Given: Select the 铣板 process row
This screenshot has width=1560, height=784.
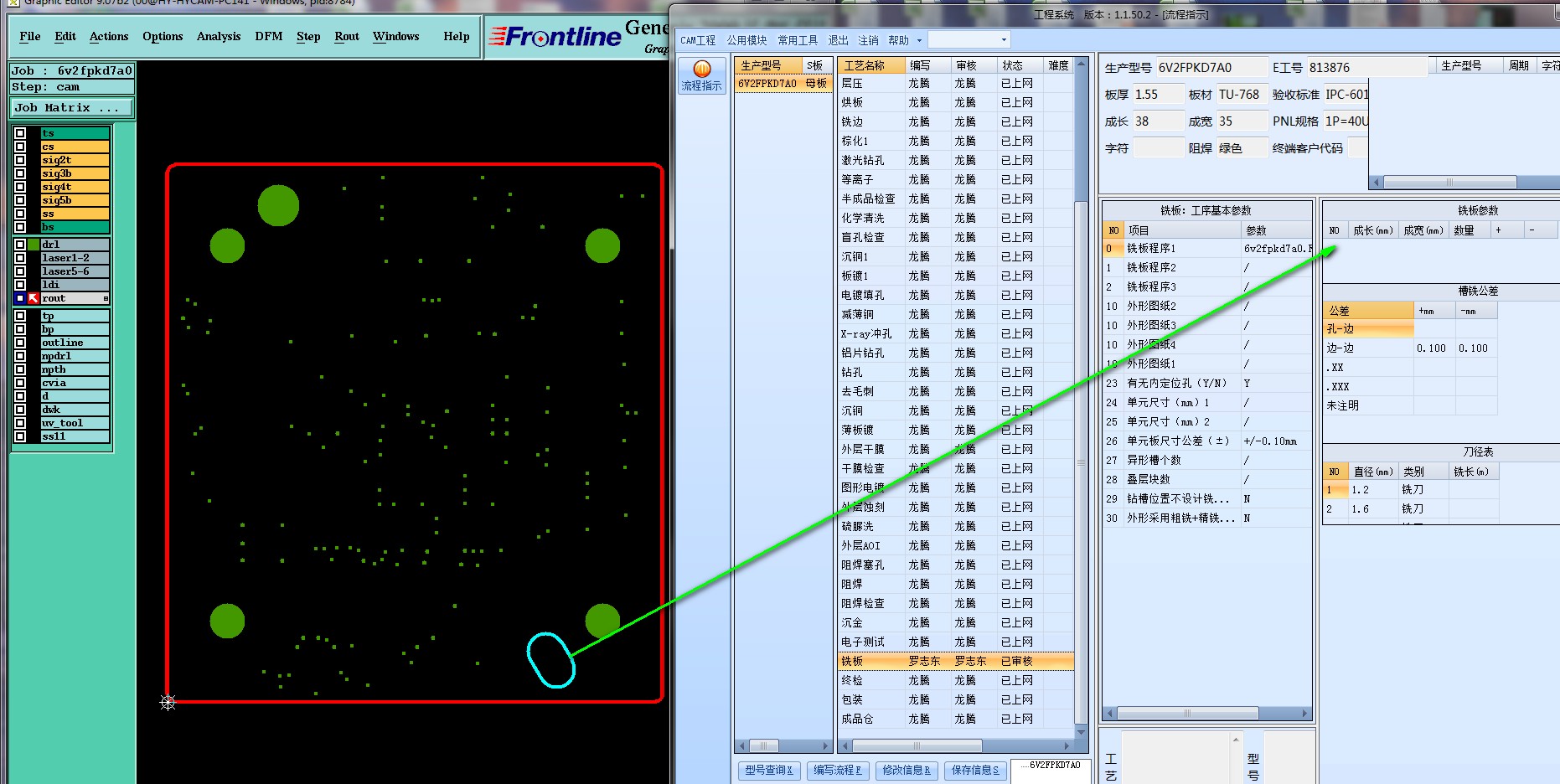Looking at the screenshot, I should tap(956, 661).
